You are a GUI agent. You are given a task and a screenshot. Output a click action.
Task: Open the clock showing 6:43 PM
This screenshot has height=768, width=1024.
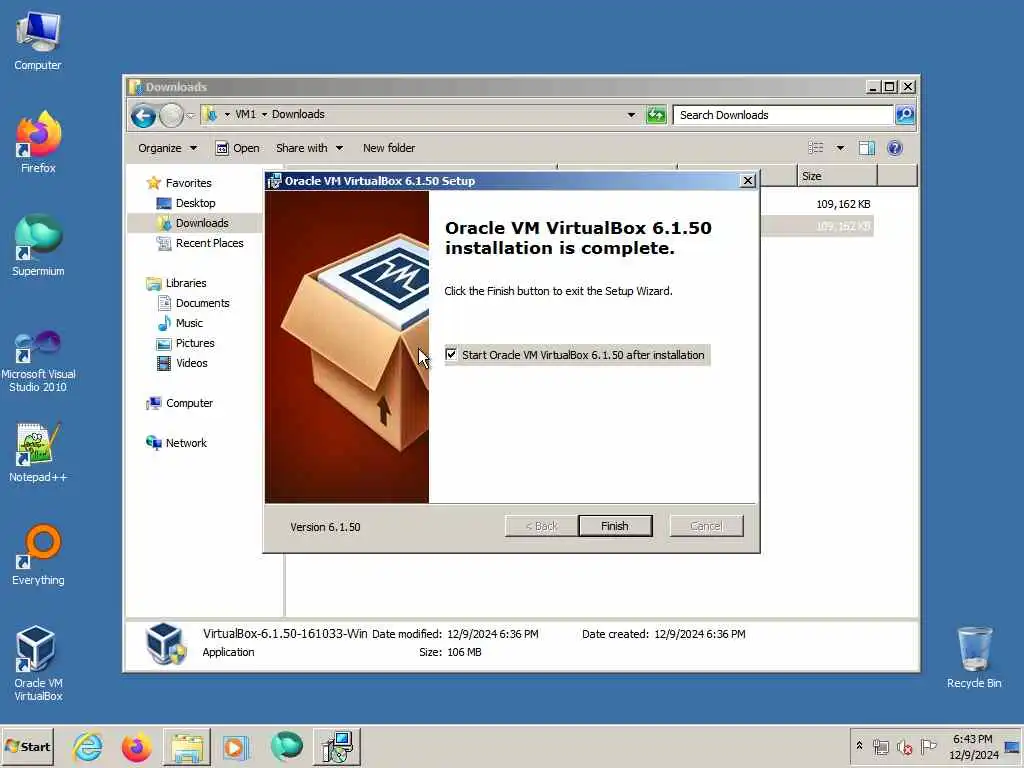pyautogui.click(x=973, y=746)
